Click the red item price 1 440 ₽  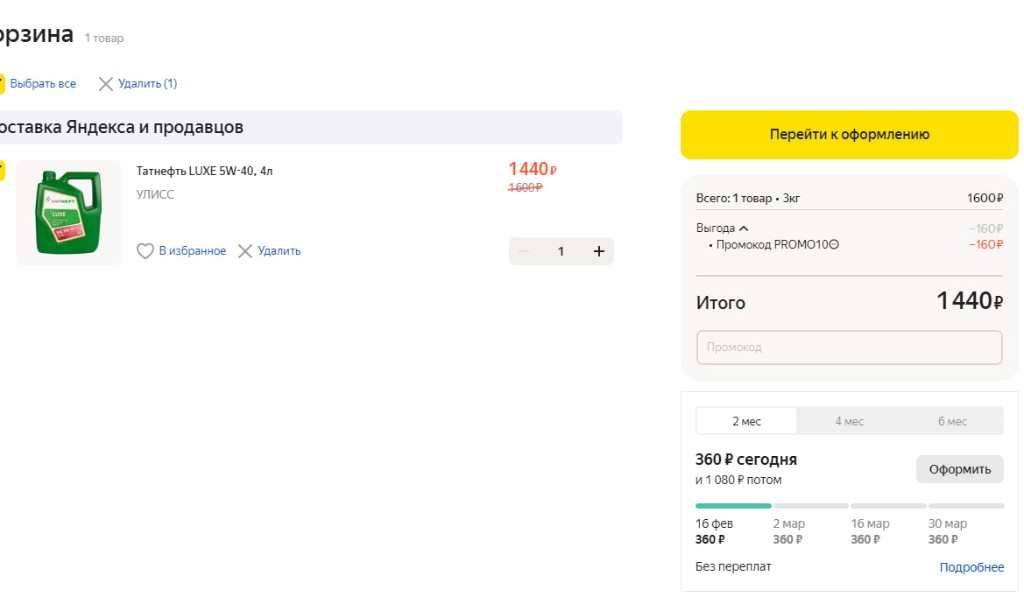[x=532, y=169]
